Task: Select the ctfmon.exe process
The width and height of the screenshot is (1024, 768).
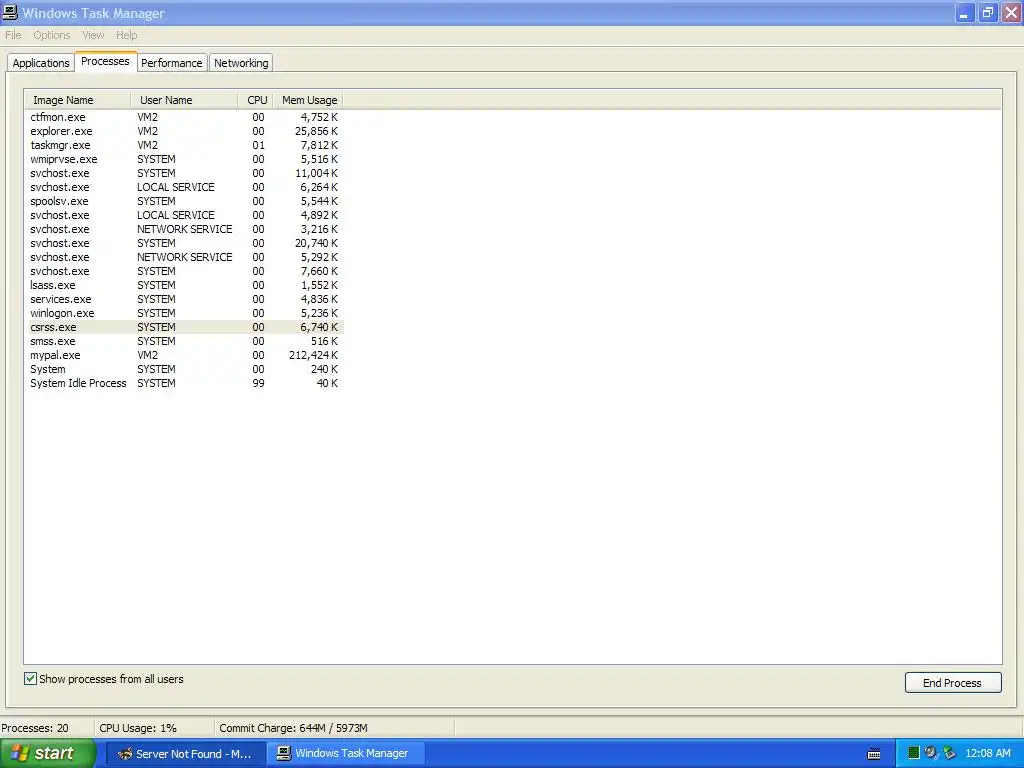Action: [x=184, y=117]
